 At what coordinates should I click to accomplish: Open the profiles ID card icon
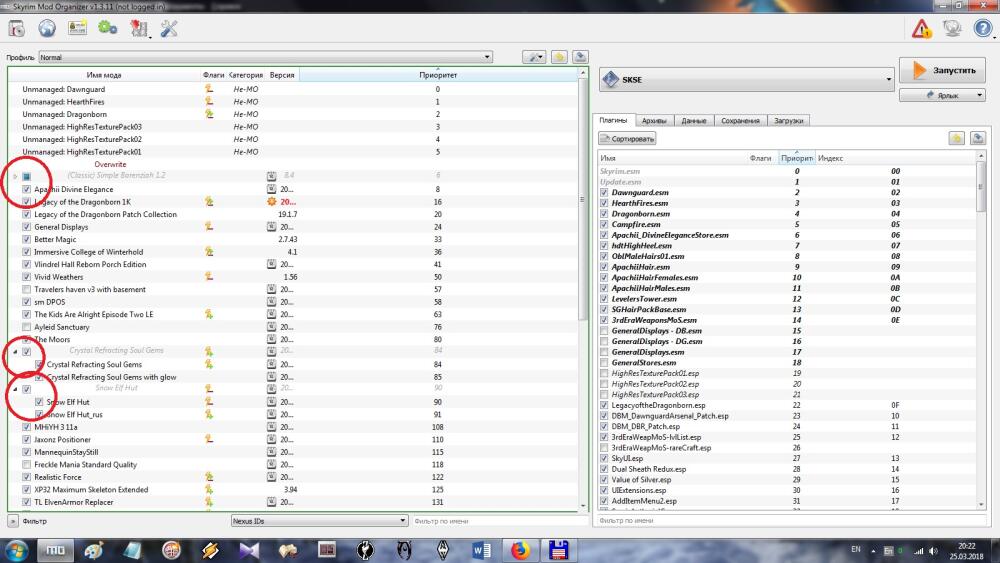77,28
